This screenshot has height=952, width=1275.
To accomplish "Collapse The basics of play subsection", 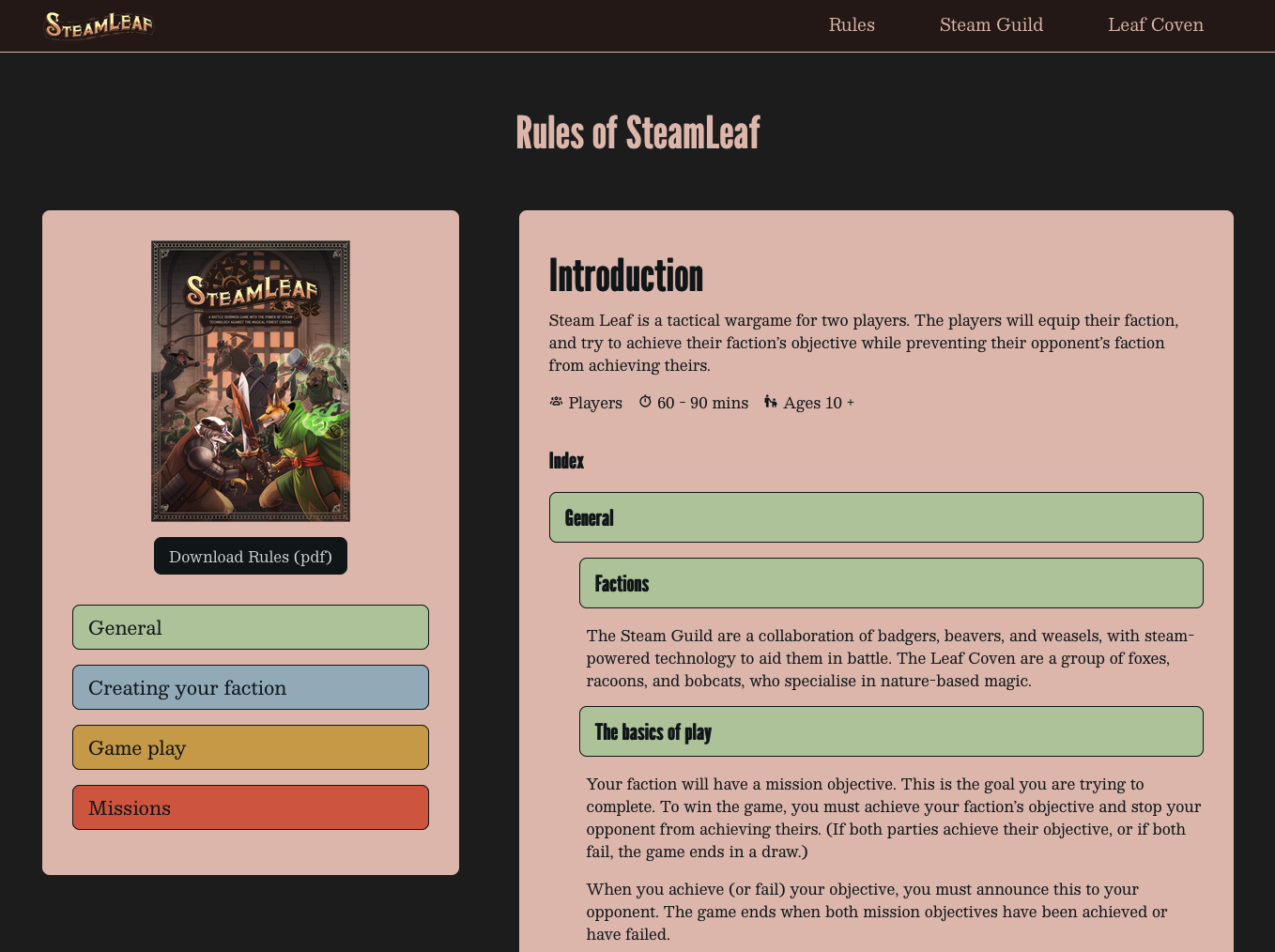I will click(891, 731).
